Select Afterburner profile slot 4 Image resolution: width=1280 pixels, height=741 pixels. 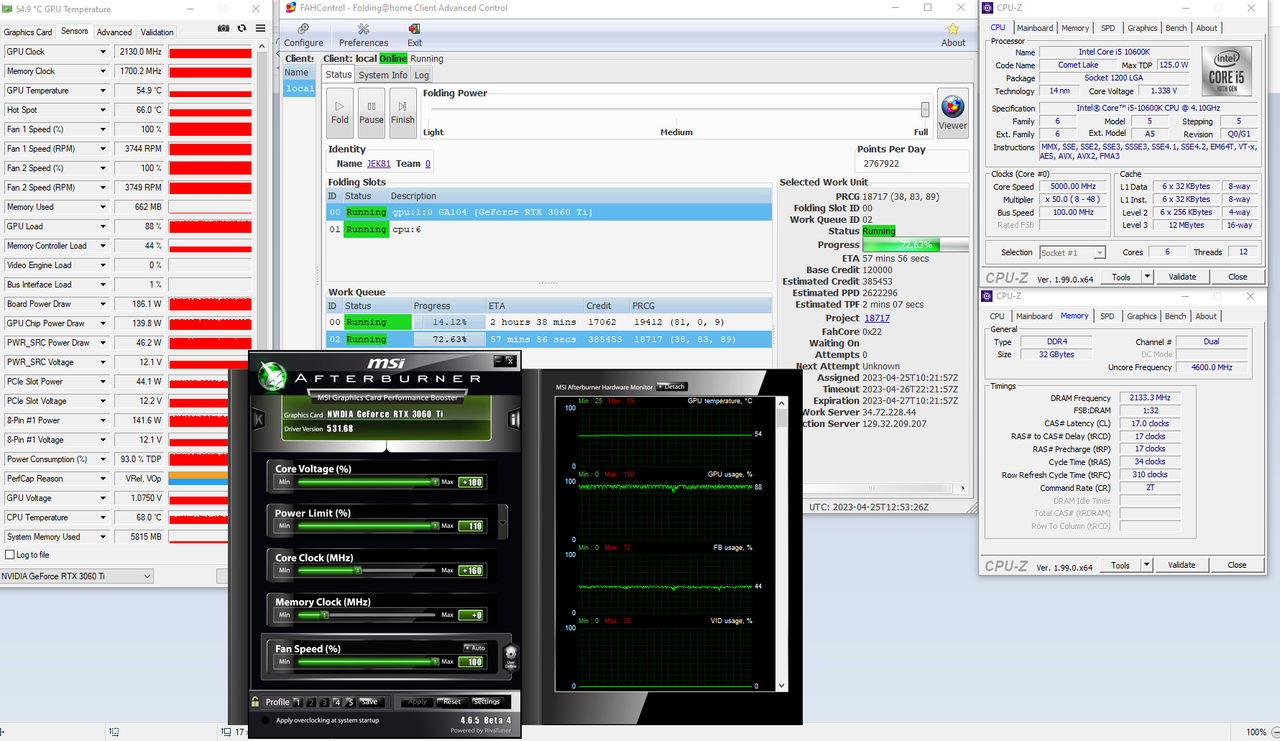(337, 702)
